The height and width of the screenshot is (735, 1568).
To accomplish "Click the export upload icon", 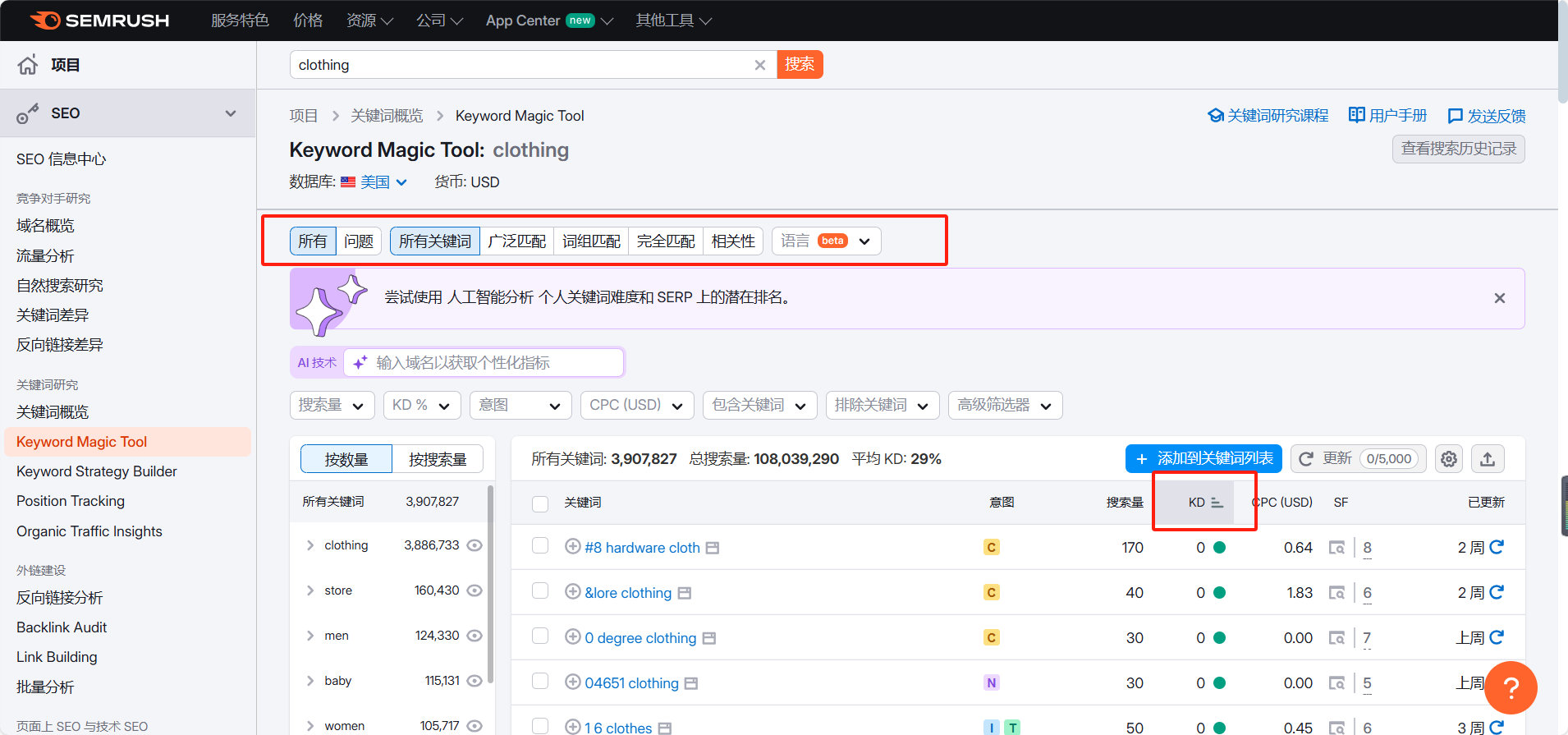I will [1488, 459].
